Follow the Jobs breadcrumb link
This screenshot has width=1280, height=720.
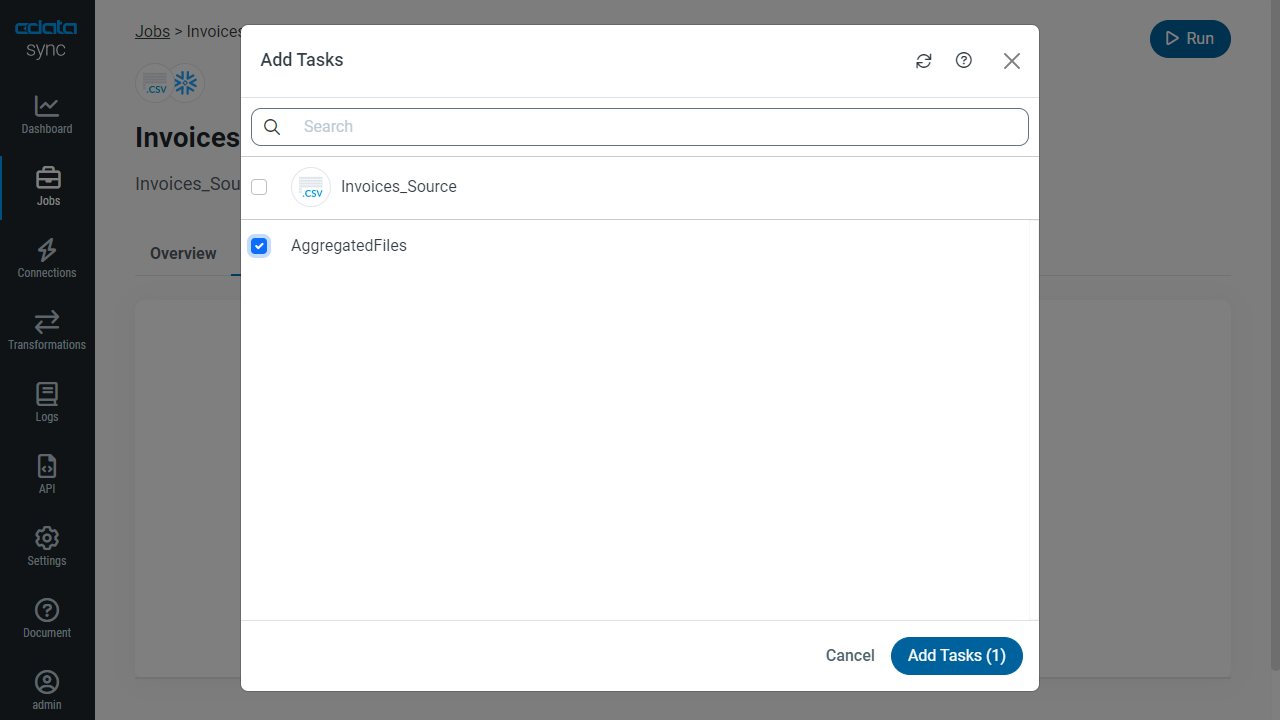(152, 31)
